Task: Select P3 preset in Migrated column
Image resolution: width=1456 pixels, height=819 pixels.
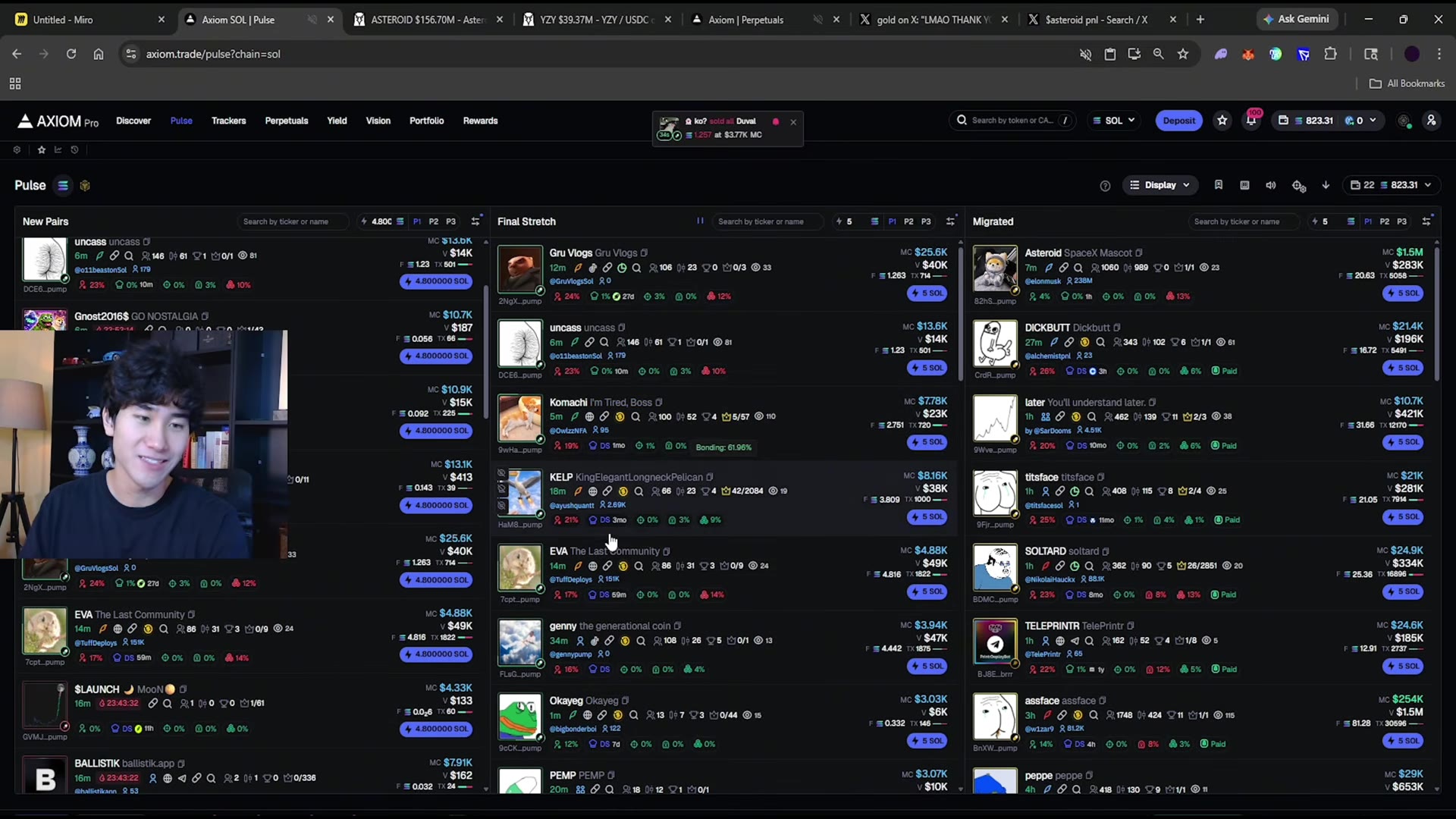Action: pyautogui.click(x=1401, y=221)
